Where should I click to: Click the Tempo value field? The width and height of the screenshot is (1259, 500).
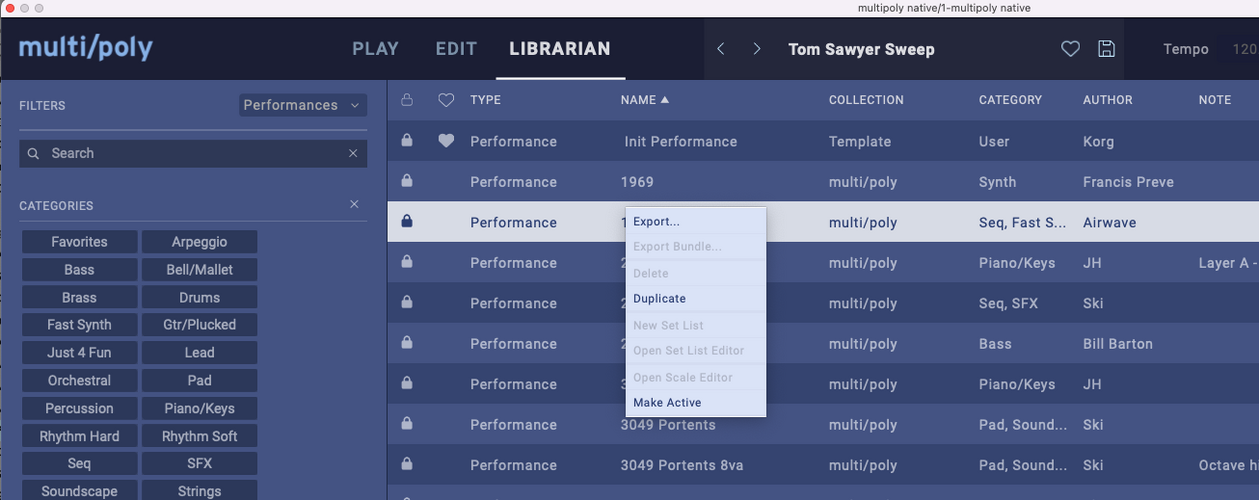[x=1244, y=49]
